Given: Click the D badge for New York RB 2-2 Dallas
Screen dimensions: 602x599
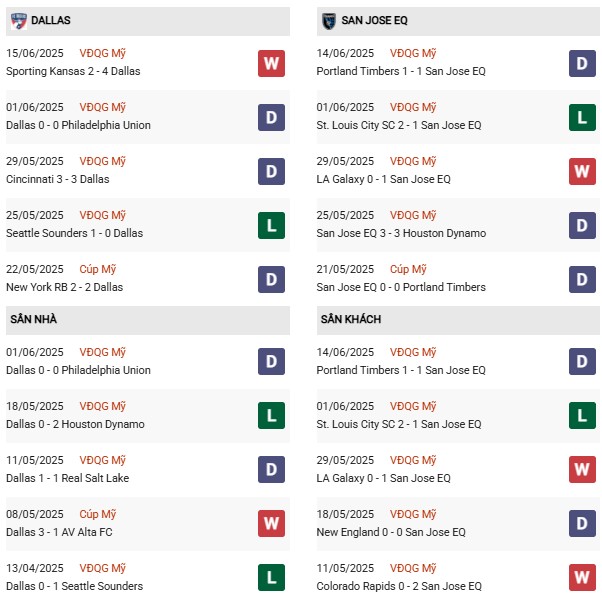Looking at the screenshot, I should (271, 280).
